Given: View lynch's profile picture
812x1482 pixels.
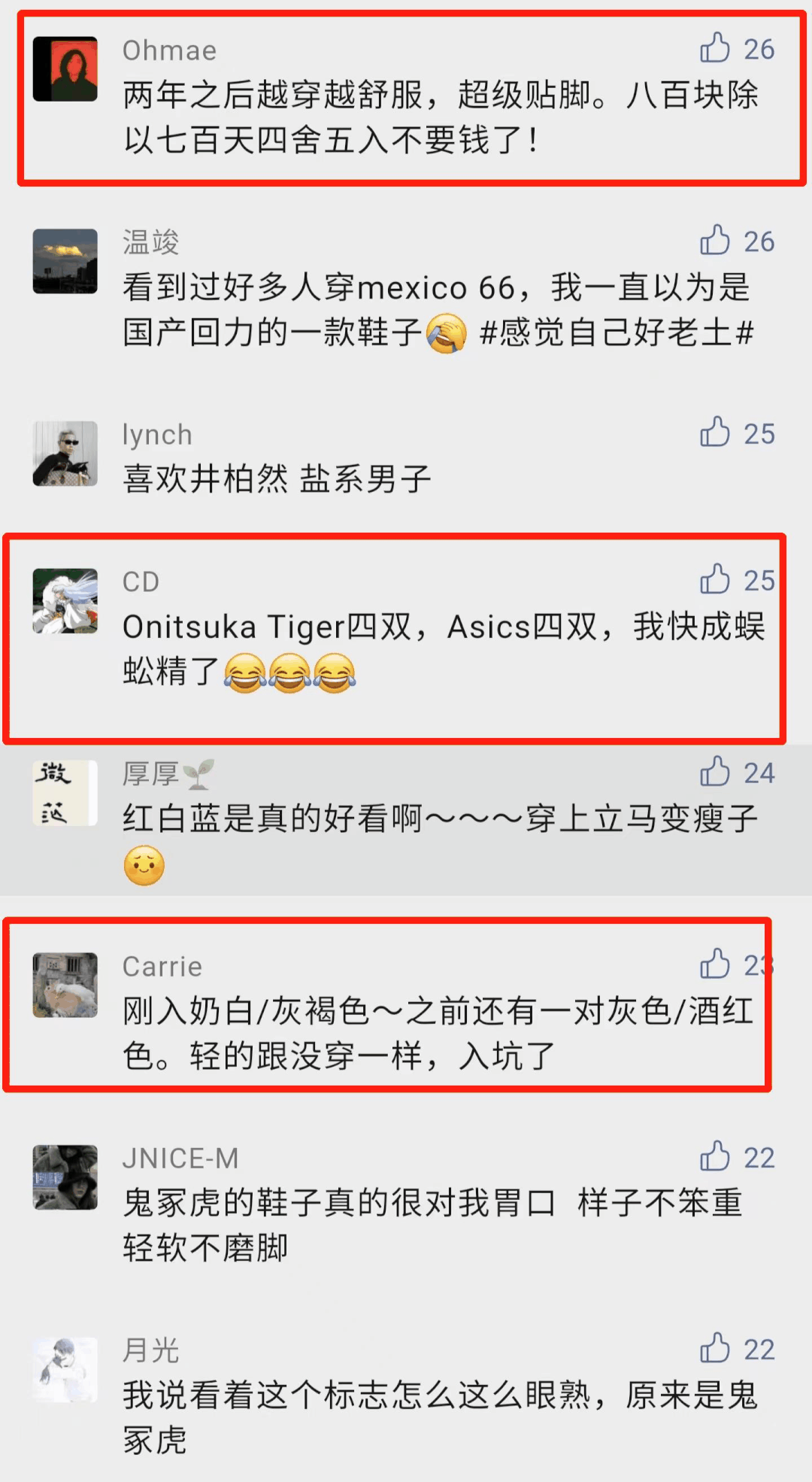Looking at the screenshot, I should click(x=65, y=453).
